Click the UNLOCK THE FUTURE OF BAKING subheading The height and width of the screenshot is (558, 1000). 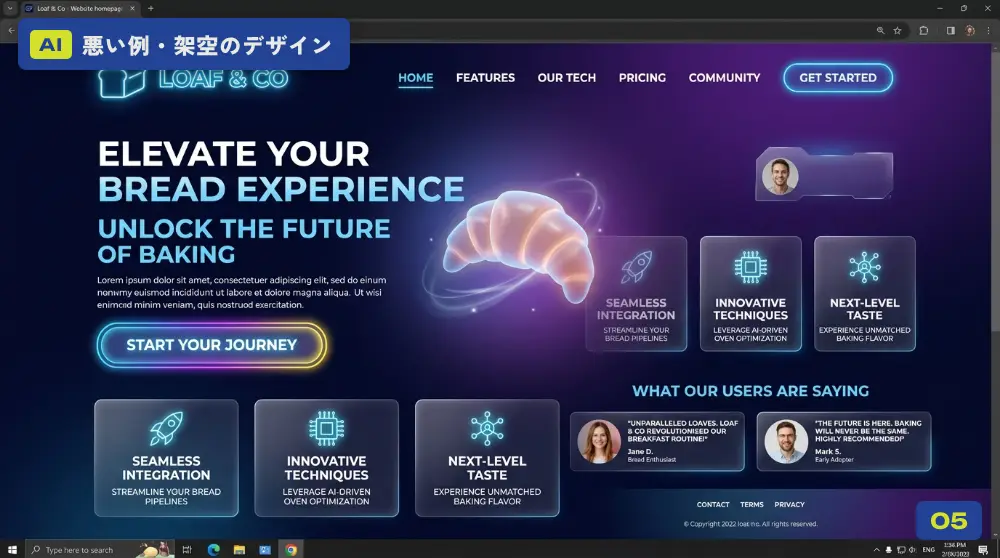(244, 242)
